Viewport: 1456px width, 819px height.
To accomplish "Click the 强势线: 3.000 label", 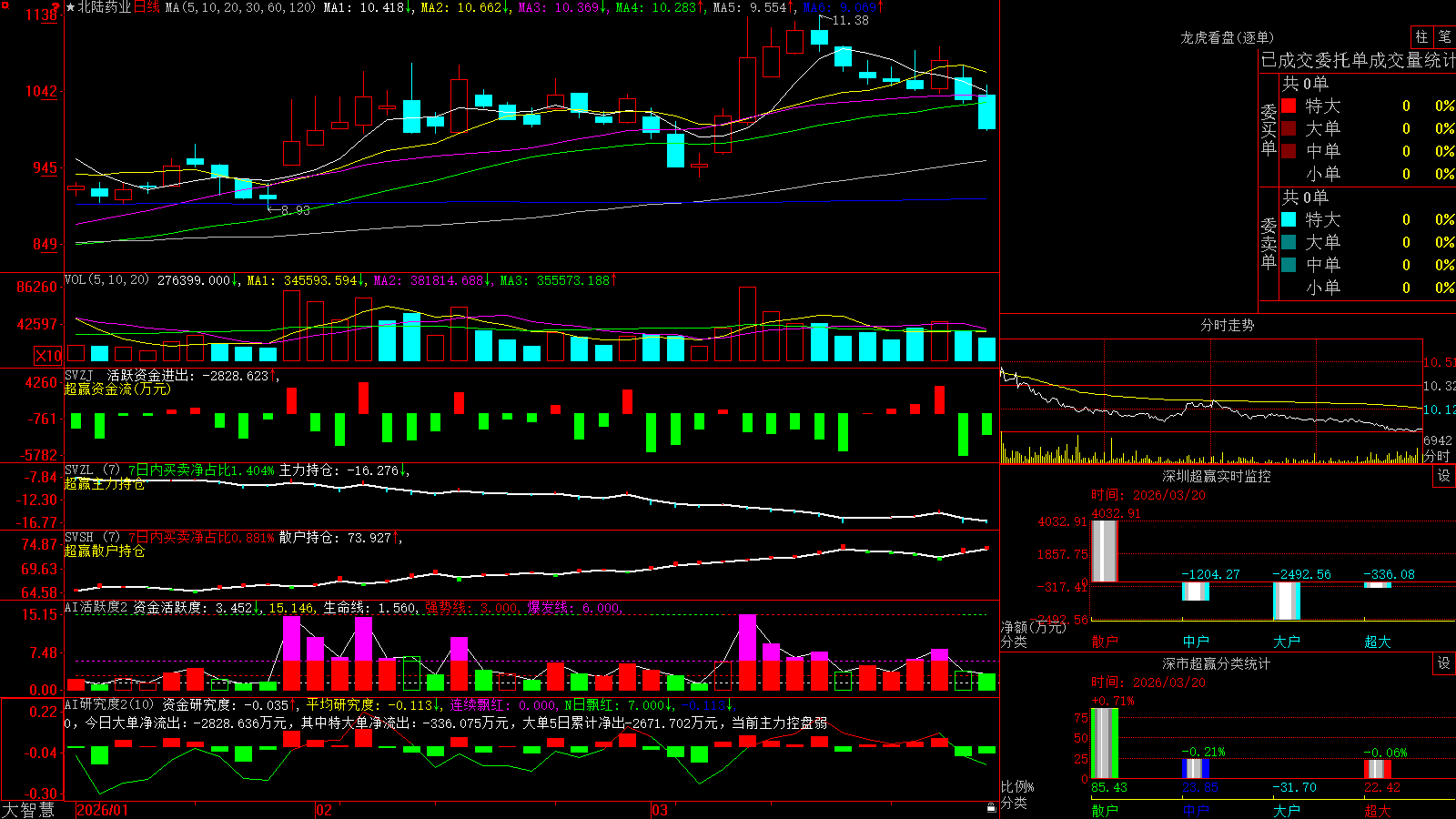I will point(472,607).
